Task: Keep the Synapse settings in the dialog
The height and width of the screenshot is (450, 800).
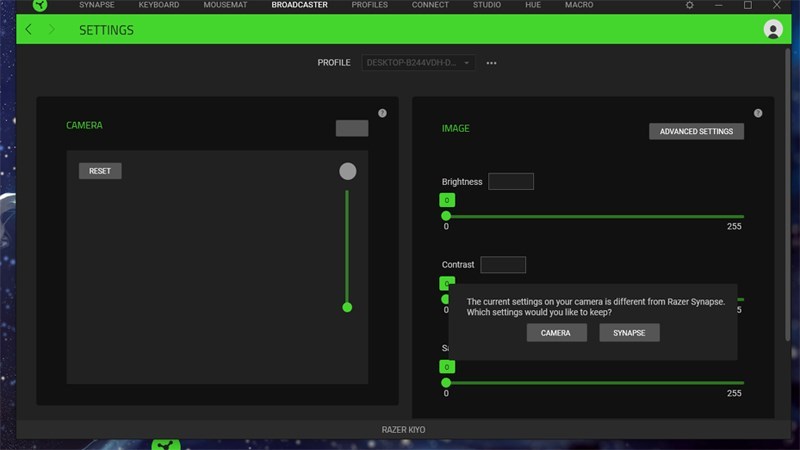Action: coord(629,333)
